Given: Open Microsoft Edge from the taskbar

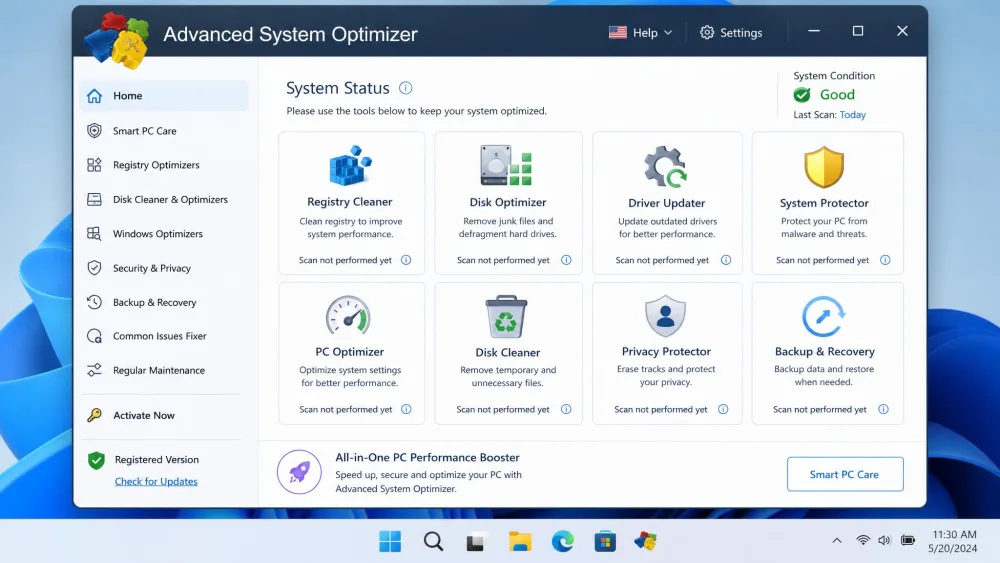Looking at the screenshot, I should point(562,541).
